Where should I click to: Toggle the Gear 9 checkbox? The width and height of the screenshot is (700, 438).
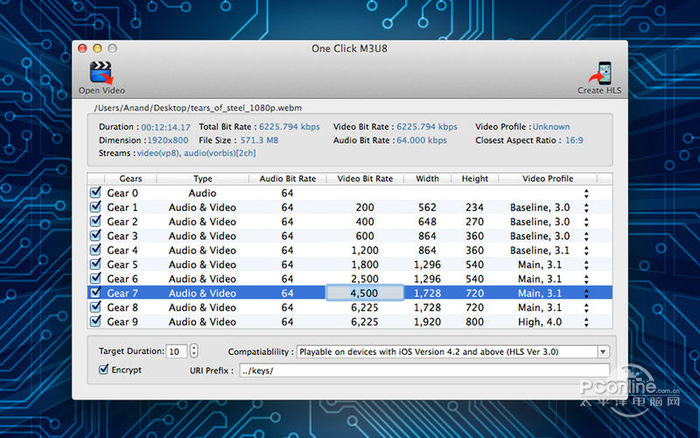96,321
